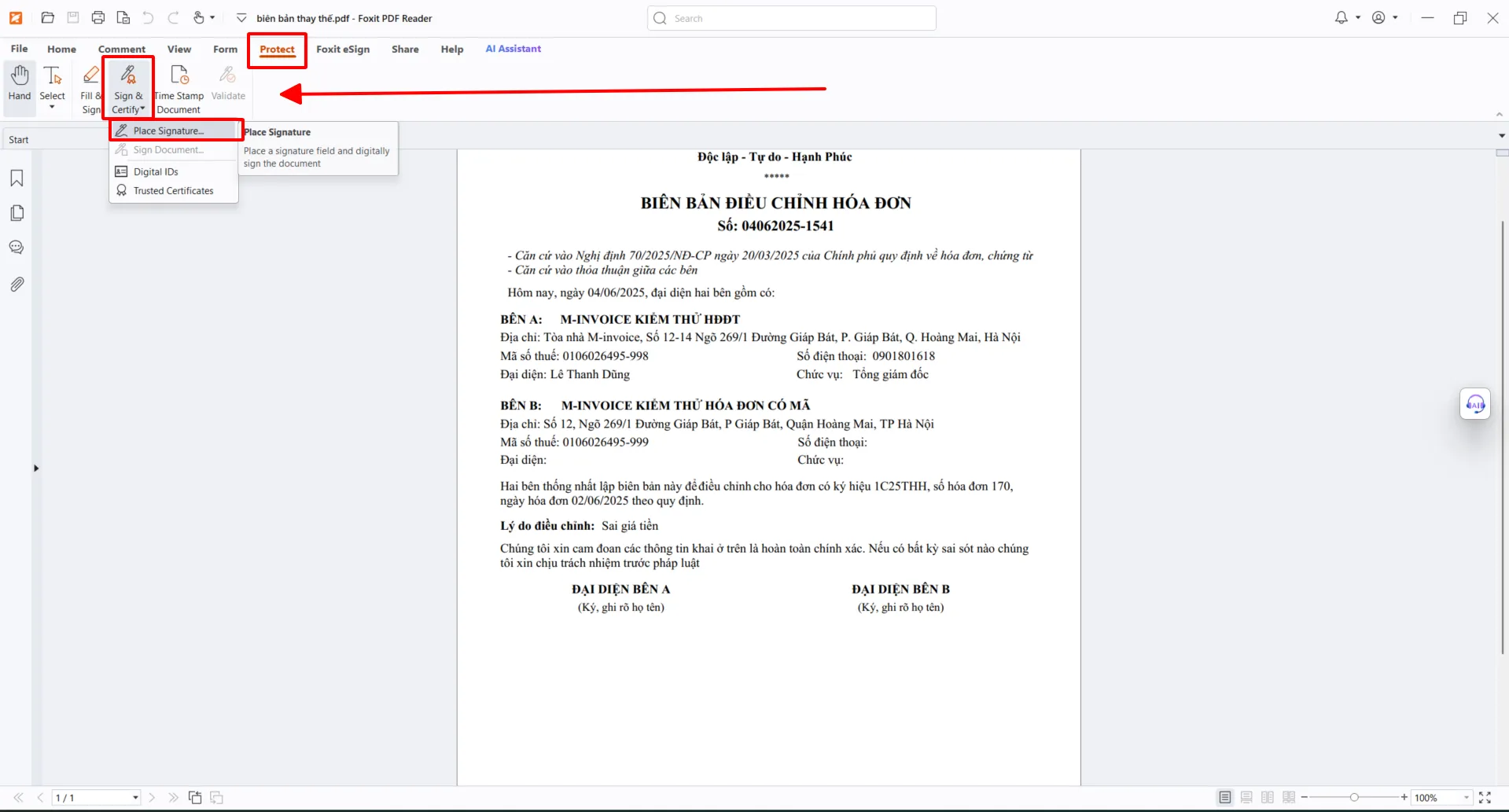This screenshot has height=812, width=1509.
Task: Click the Foxit logo icon
Action: (x=16, y=18)
